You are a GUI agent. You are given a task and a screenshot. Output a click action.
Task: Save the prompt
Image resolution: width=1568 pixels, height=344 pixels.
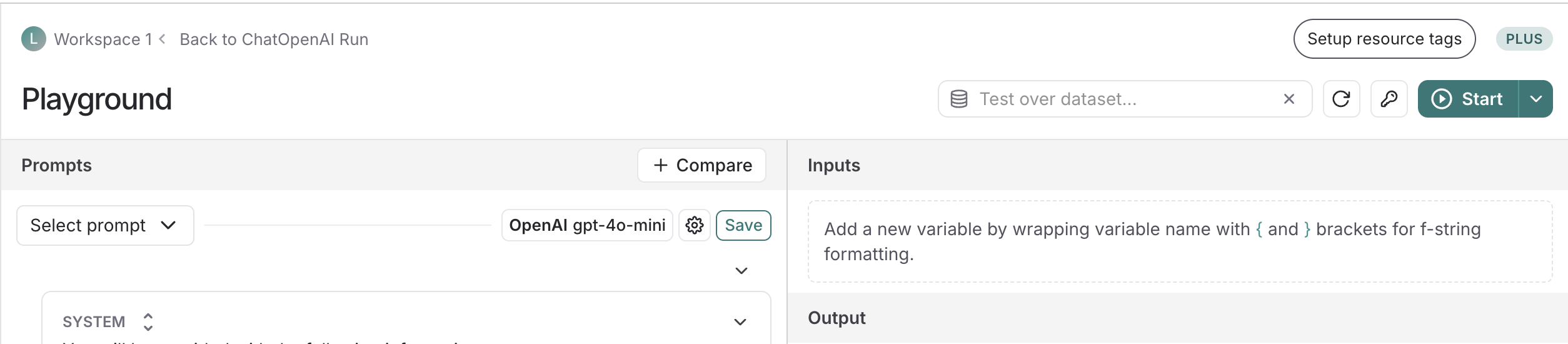743,225
